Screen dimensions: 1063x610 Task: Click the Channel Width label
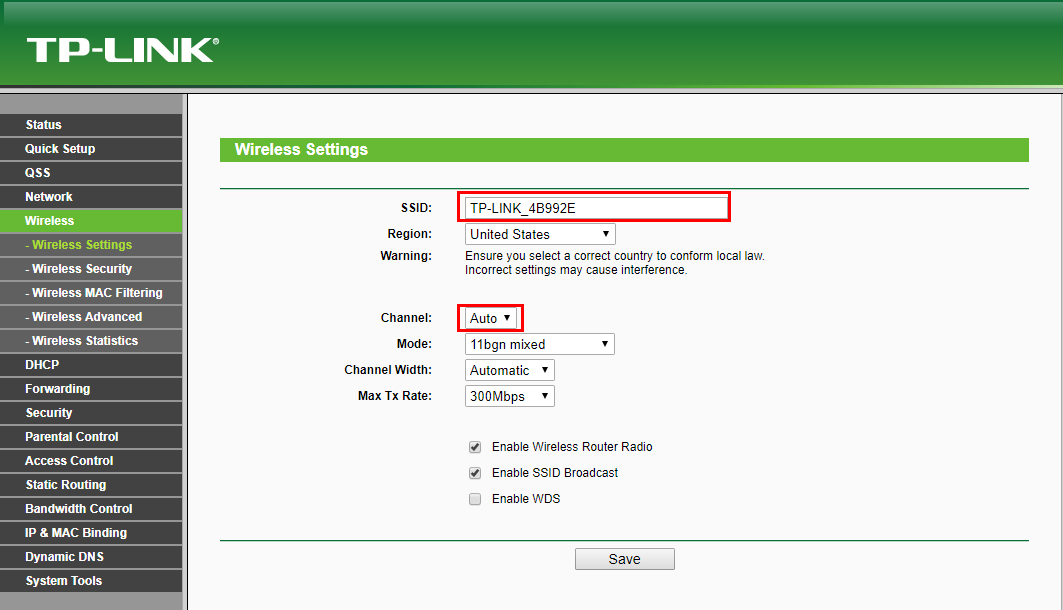coord(388,370)
